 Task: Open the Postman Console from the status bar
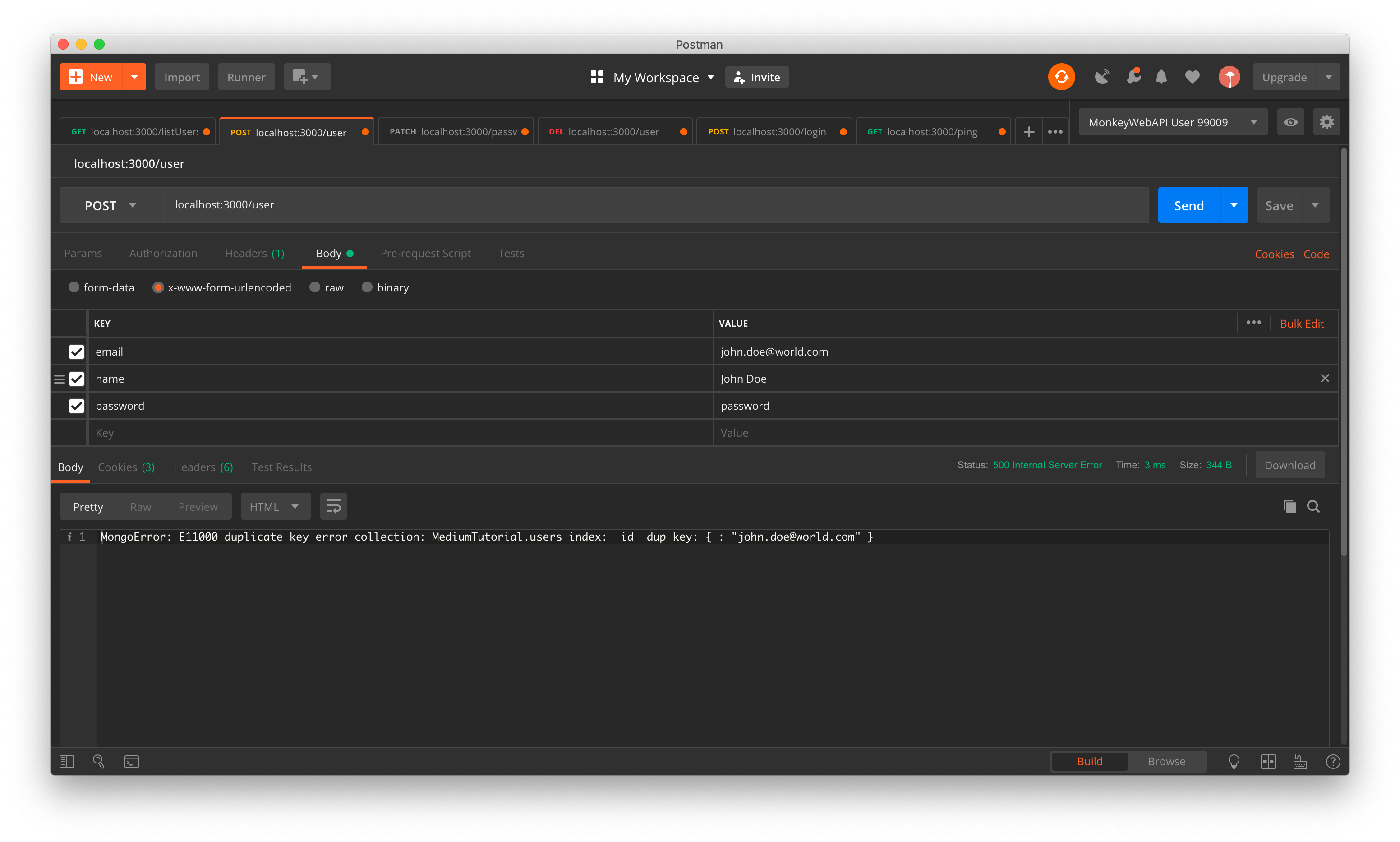coord(131,761)
